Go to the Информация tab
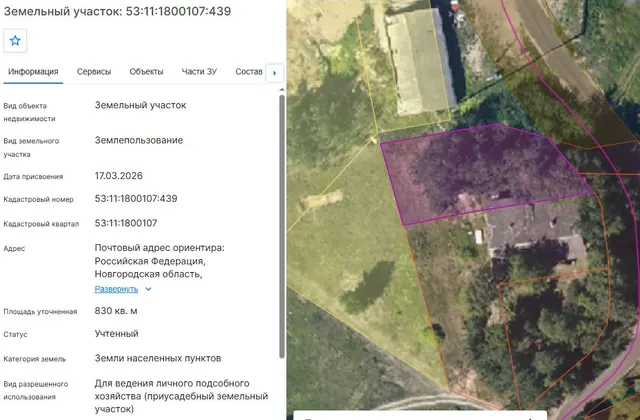 [33, 72]
